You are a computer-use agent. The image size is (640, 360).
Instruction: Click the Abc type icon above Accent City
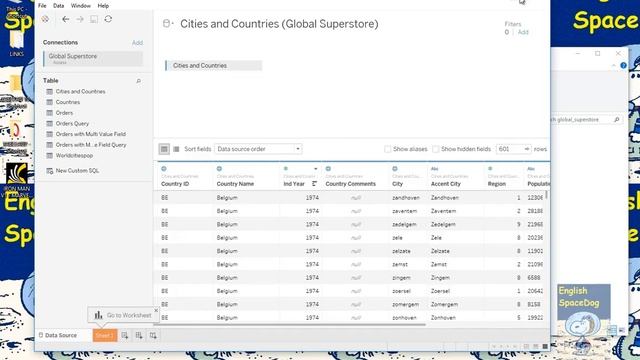click(x=434, y=169)
